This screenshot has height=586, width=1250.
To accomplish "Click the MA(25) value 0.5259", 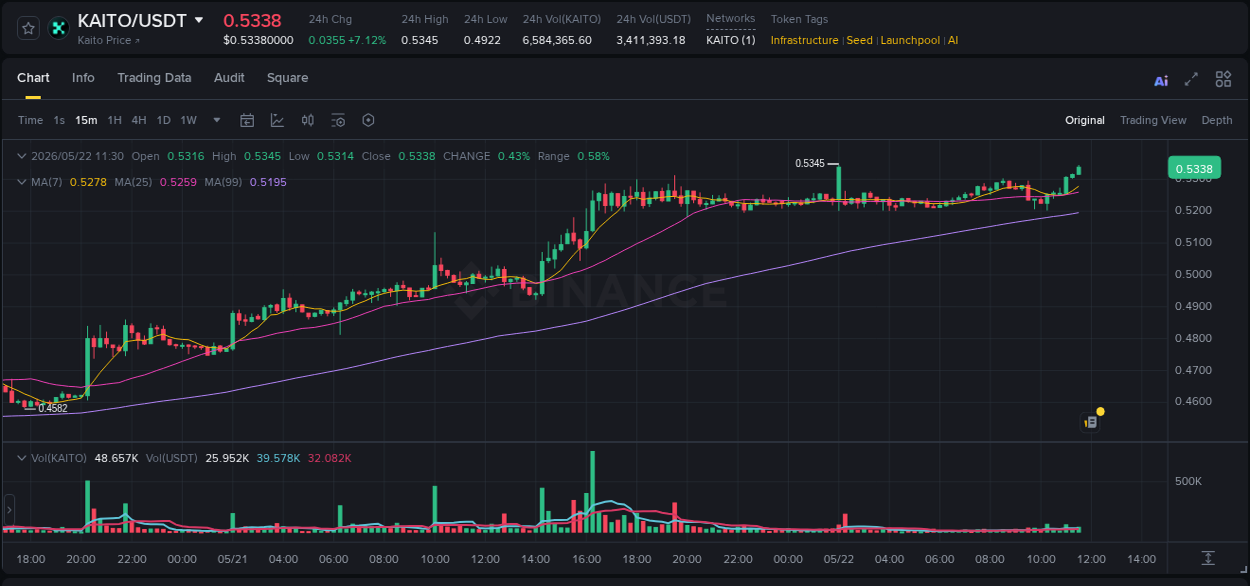I will [x=178, y=182].
